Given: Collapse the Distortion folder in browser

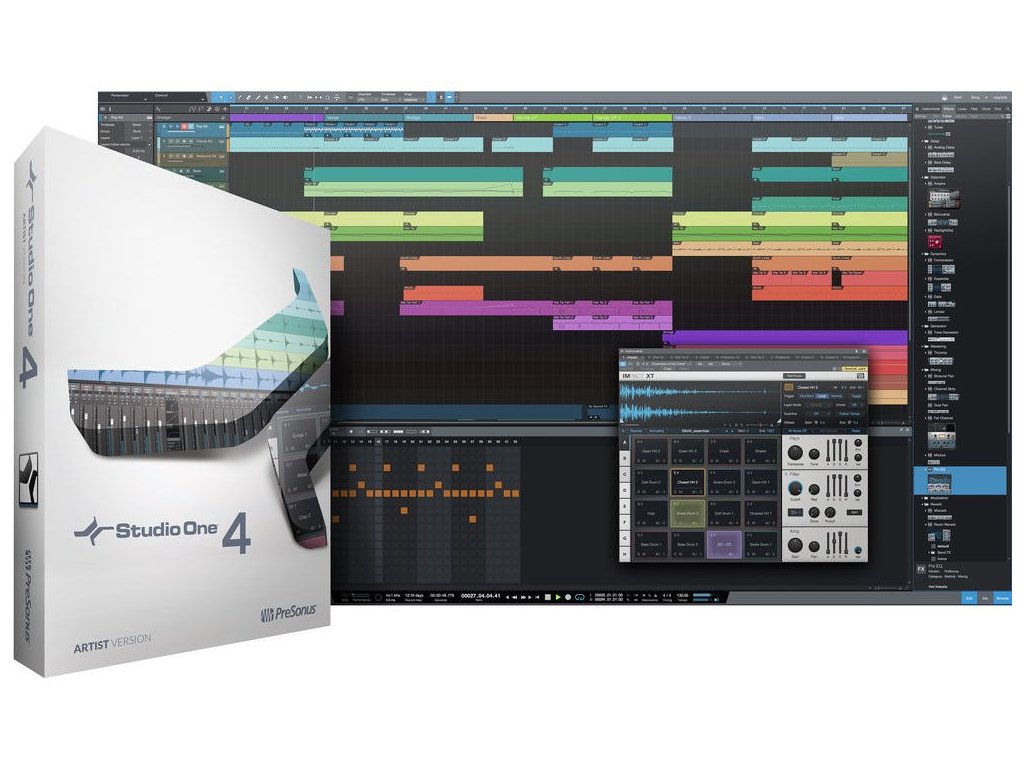Looking at the screenshot, I should click(x=923, y=177).
